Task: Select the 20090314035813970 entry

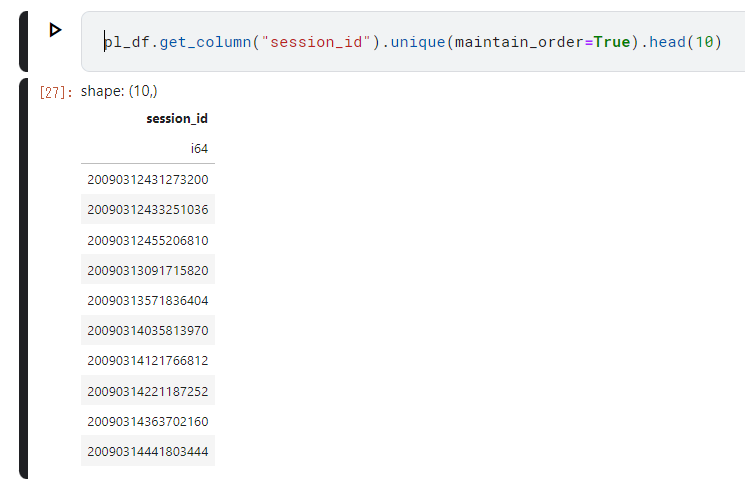Action: (148, 330)
